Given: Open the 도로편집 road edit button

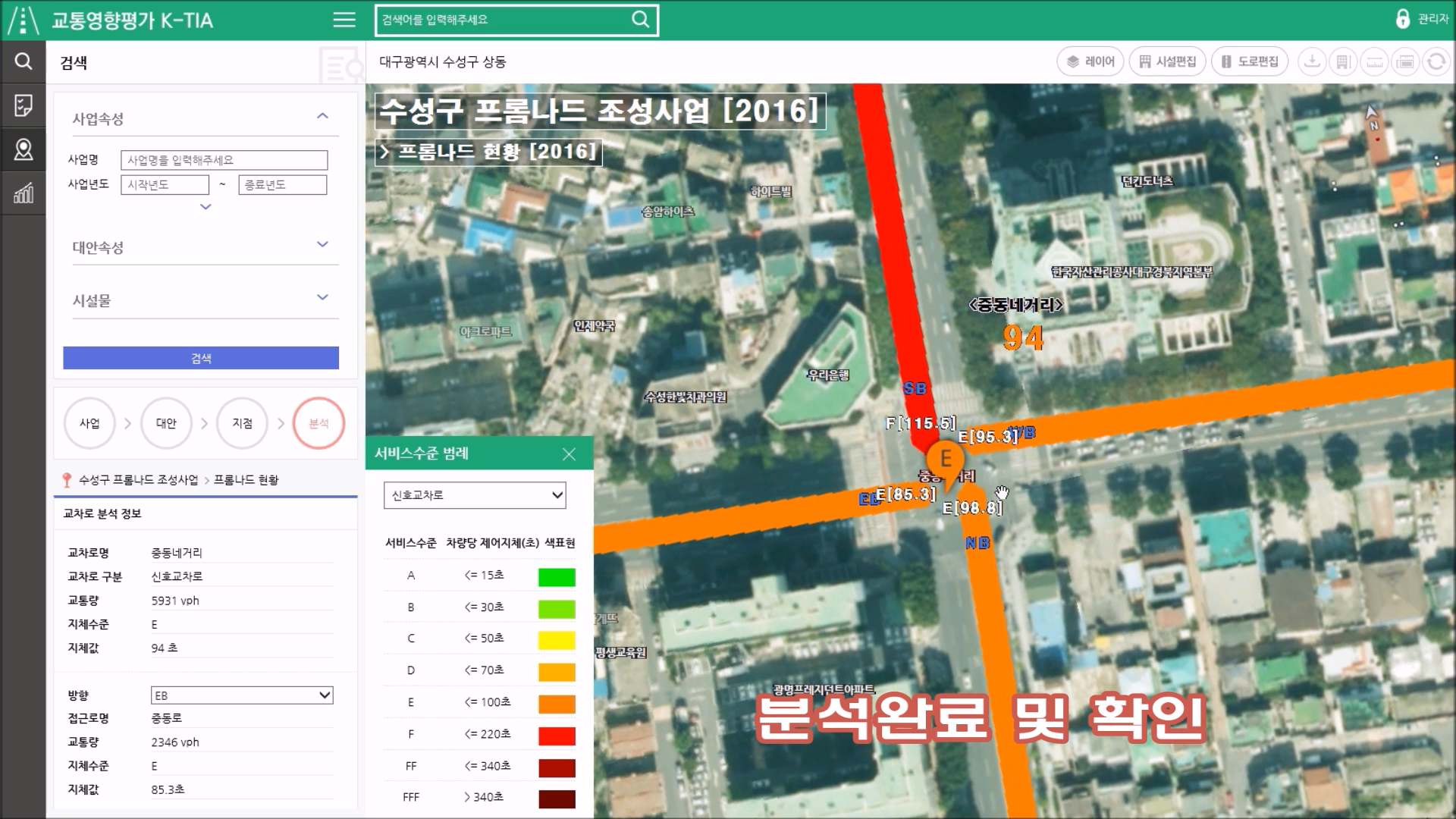Looking at the screenshot, I should tap(1250, 61).
